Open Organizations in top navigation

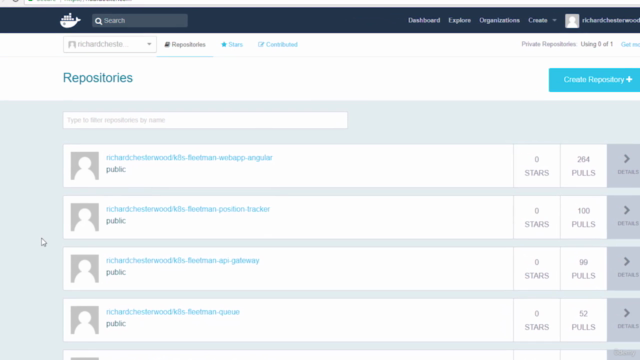499,20
